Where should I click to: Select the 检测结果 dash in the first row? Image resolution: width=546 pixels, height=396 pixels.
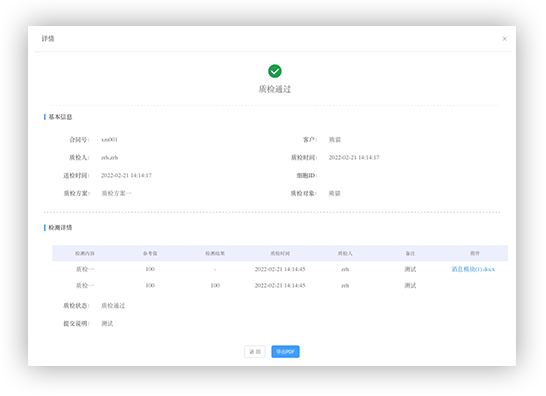coord(215,269)
